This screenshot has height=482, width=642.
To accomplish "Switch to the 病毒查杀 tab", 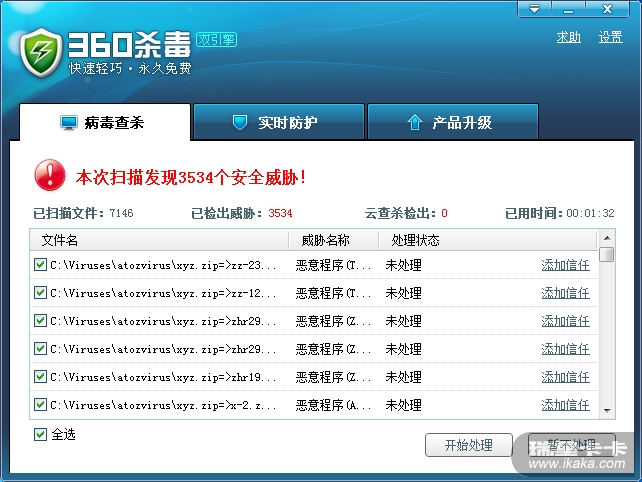I will pyautogui.click(x=105, y=122).
